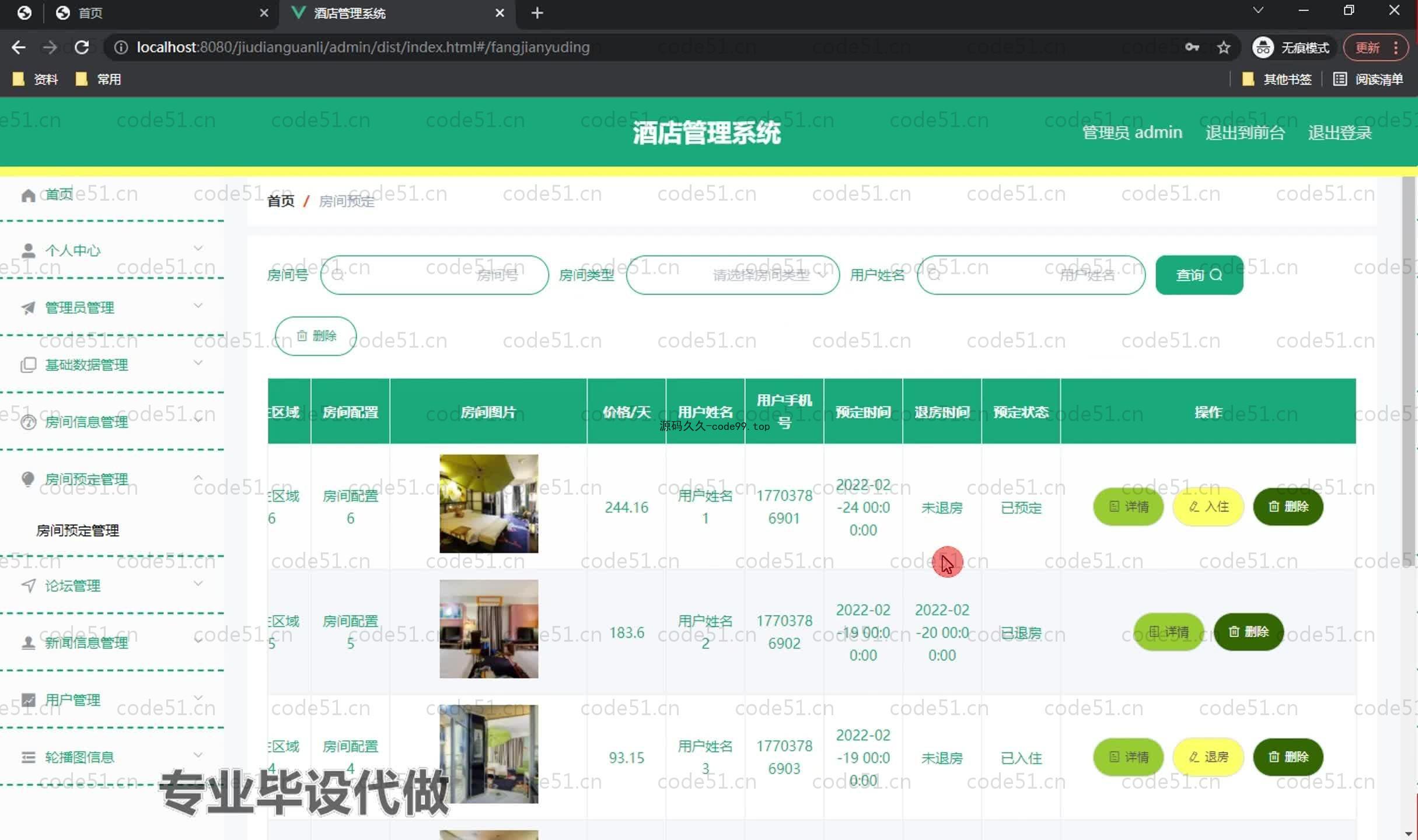This screenshot has width=1418, height=840.
Task: Close the 酒店管理系统 browser tab
Action: pos(500,13)
